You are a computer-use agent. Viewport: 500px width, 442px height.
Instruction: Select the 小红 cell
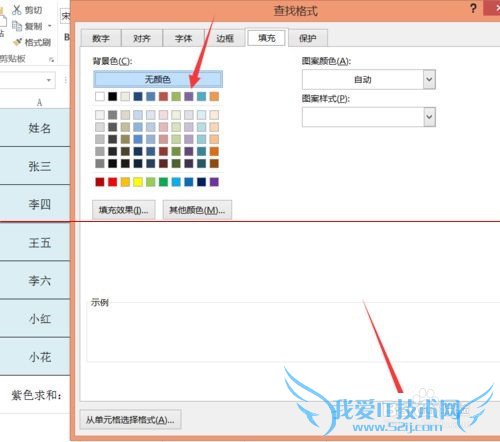pyautogui.click(x=35, y=318)
